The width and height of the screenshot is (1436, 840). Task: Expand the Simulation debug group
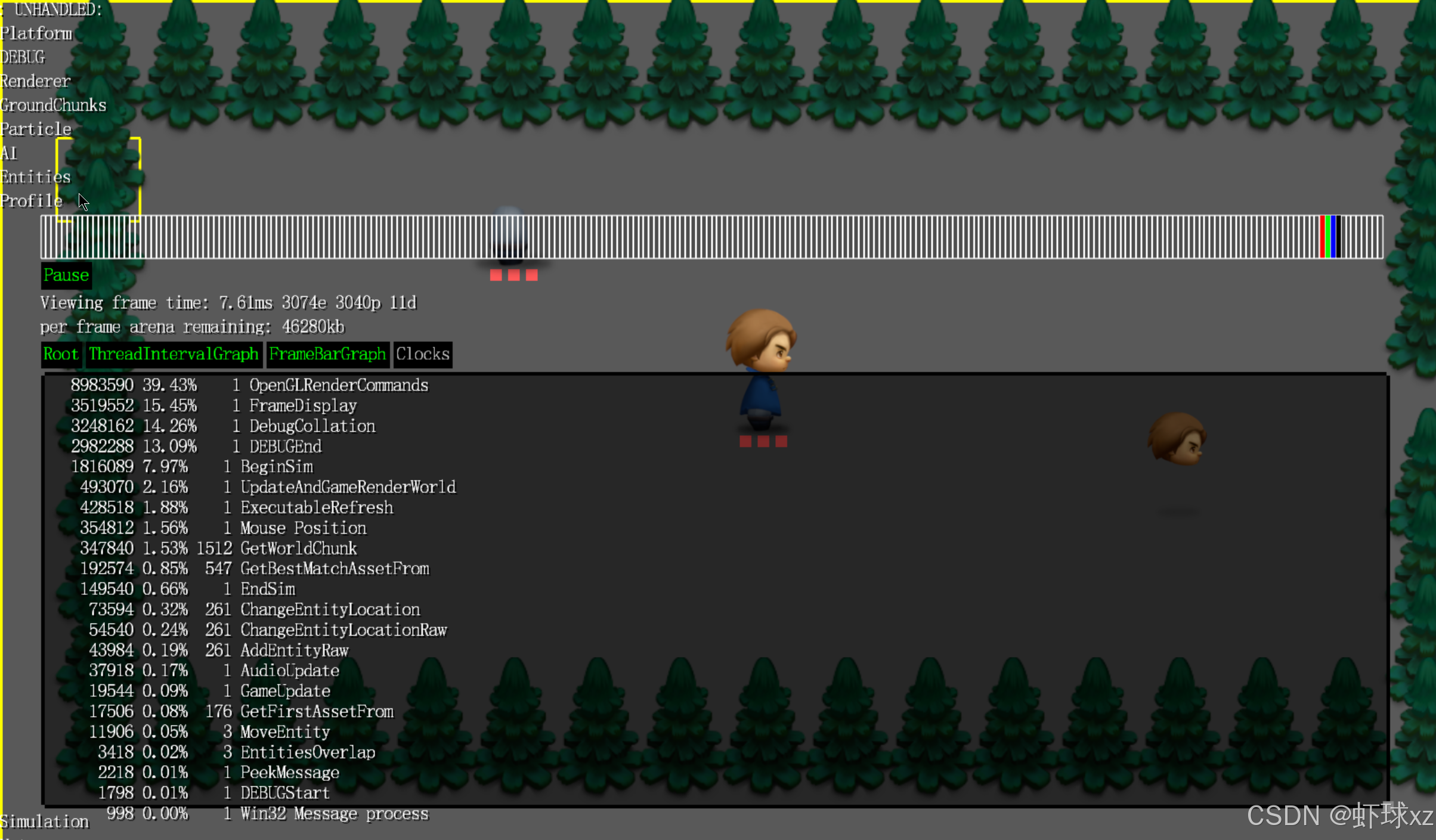45,822
